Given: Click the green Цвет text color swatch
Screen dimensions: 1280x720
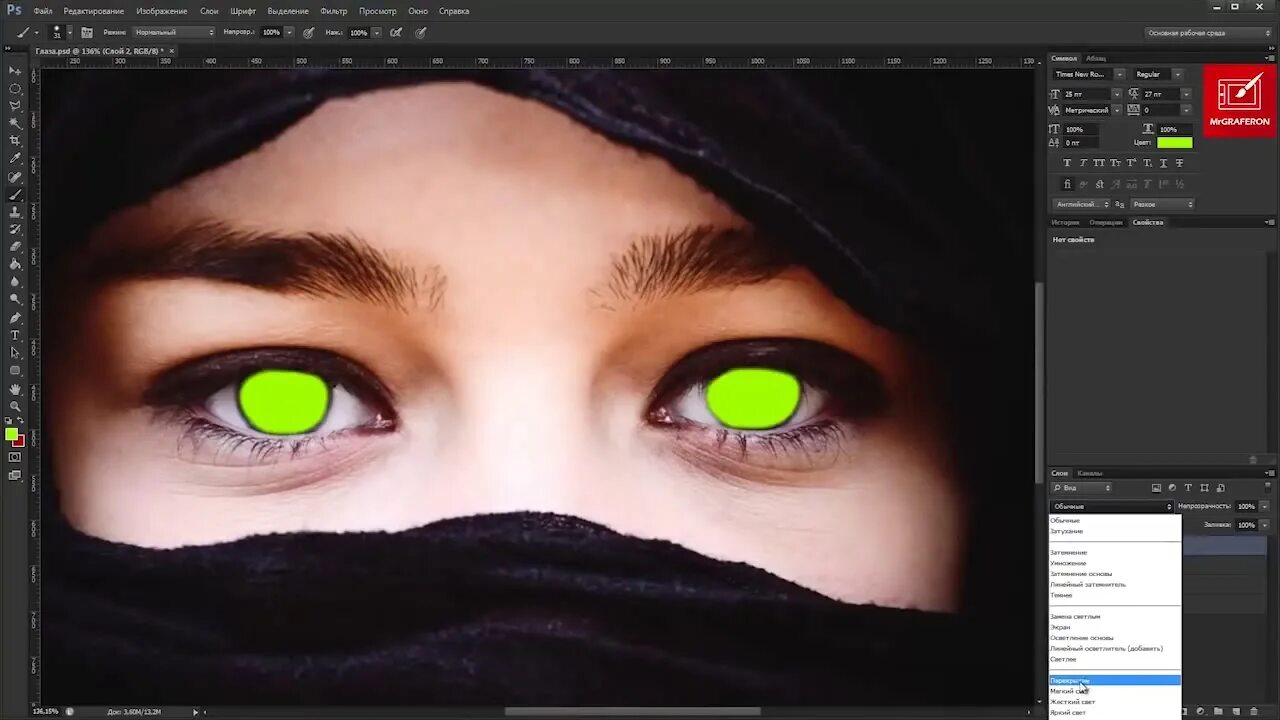Looking at the screenshot, I should 1174,143.
